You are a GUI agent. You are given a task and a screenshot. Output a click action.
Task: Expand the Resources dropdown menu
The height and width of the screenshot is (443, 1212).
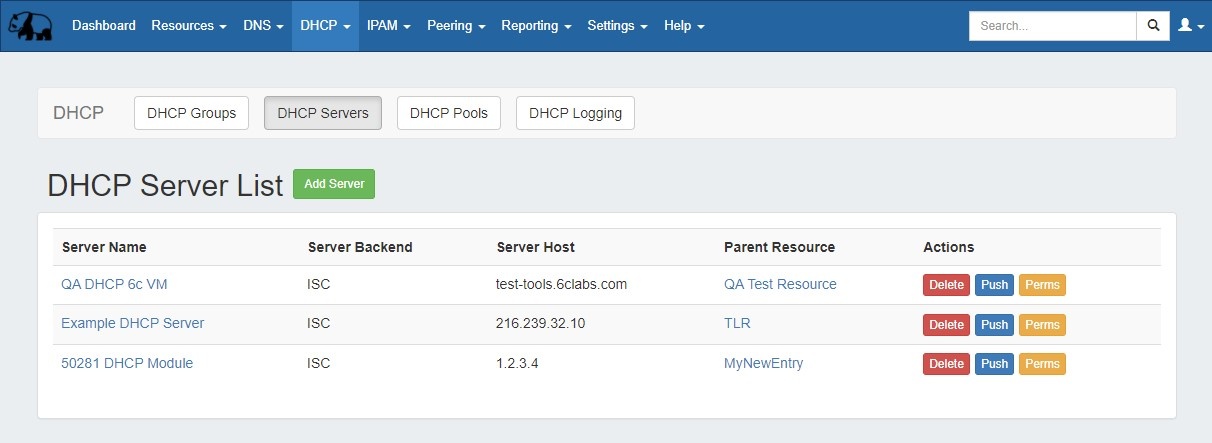pyautogui.click(x=188, y=26)
